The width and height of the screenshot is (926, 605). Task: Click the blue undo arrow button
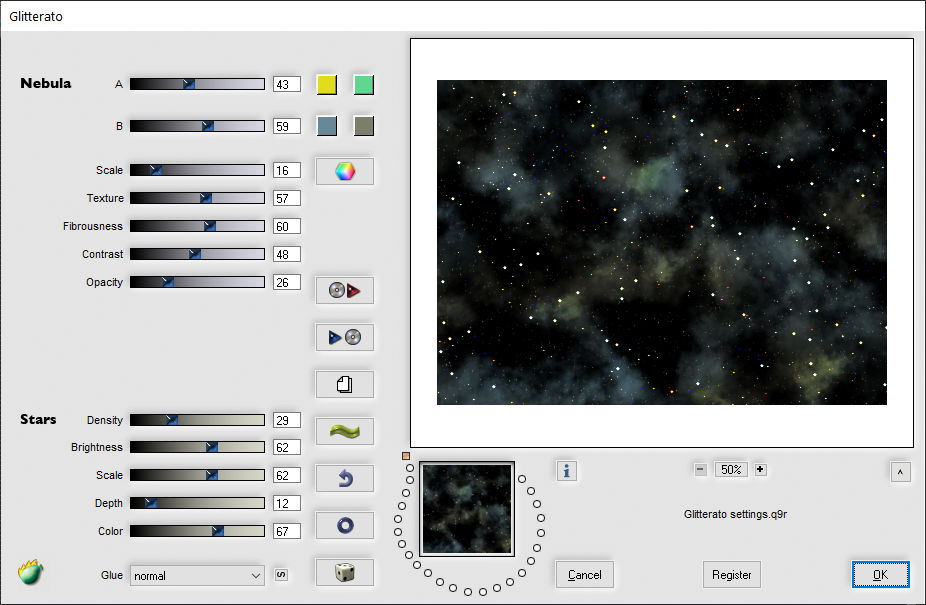pyautogui.click(x=345, y=478)
